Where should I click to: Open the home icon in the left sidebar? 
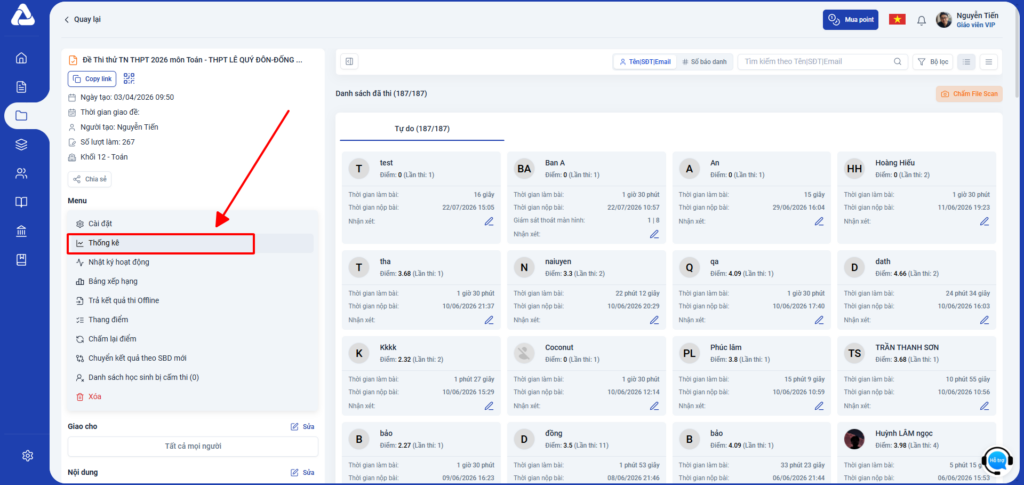tap(22, 57)
